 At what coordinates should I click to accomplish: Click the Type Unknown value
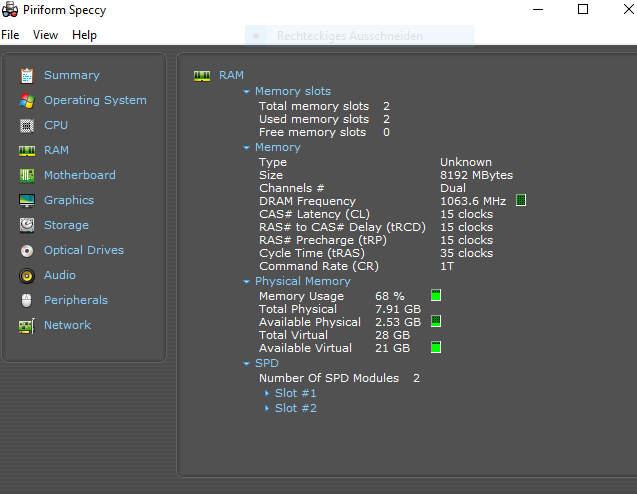(x=466, y=162)
